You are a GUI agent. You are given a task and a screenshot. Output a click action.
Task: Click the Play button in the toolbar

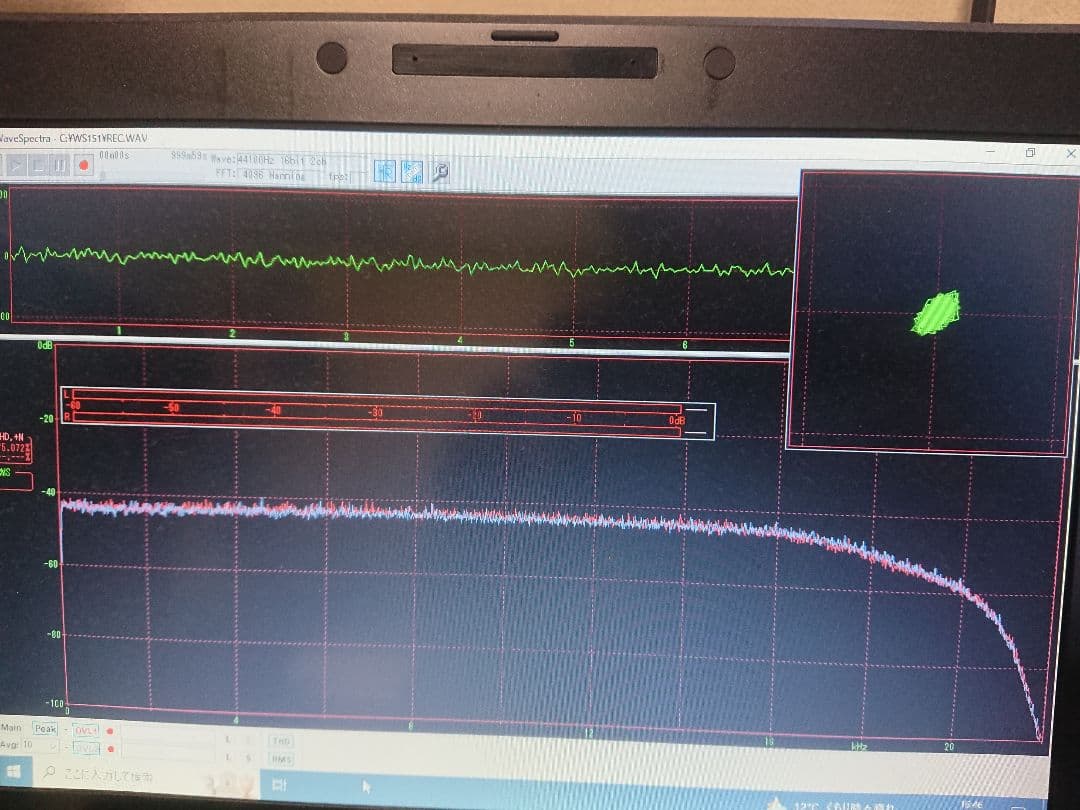click(17, 164)
